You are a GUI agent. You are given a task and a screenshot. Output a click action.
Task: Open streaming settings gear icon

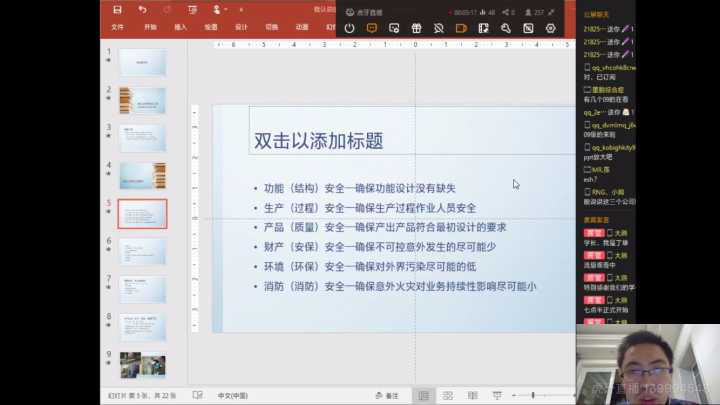(x=550, y=29)
